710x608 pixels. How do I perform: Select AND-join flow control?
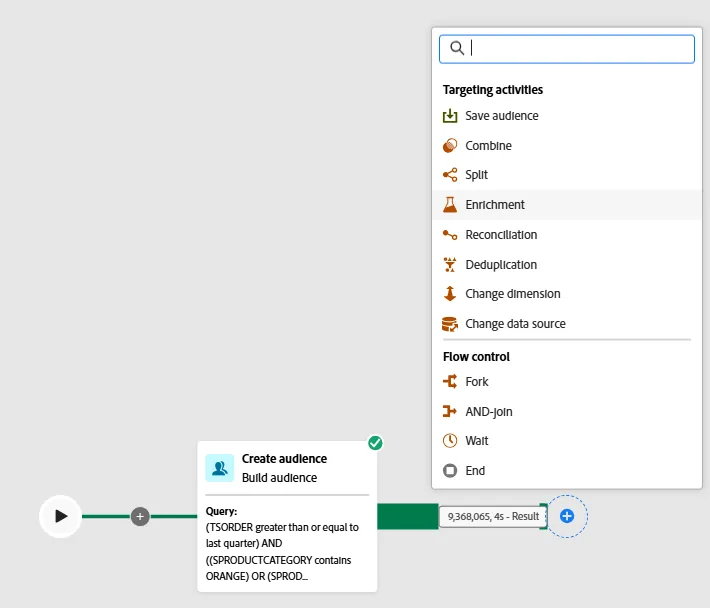pyautogui.click(x=566, y=411)
